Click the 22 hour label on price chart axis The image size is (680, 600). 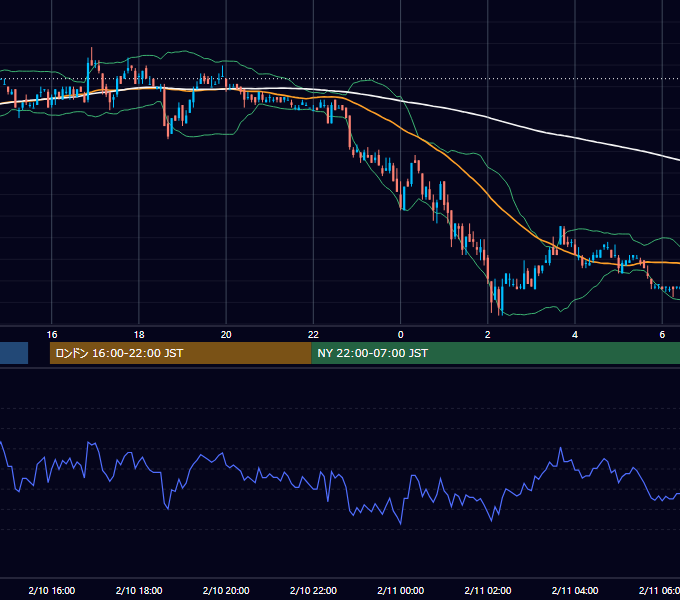pyautogui.click(x=313, y=335)
